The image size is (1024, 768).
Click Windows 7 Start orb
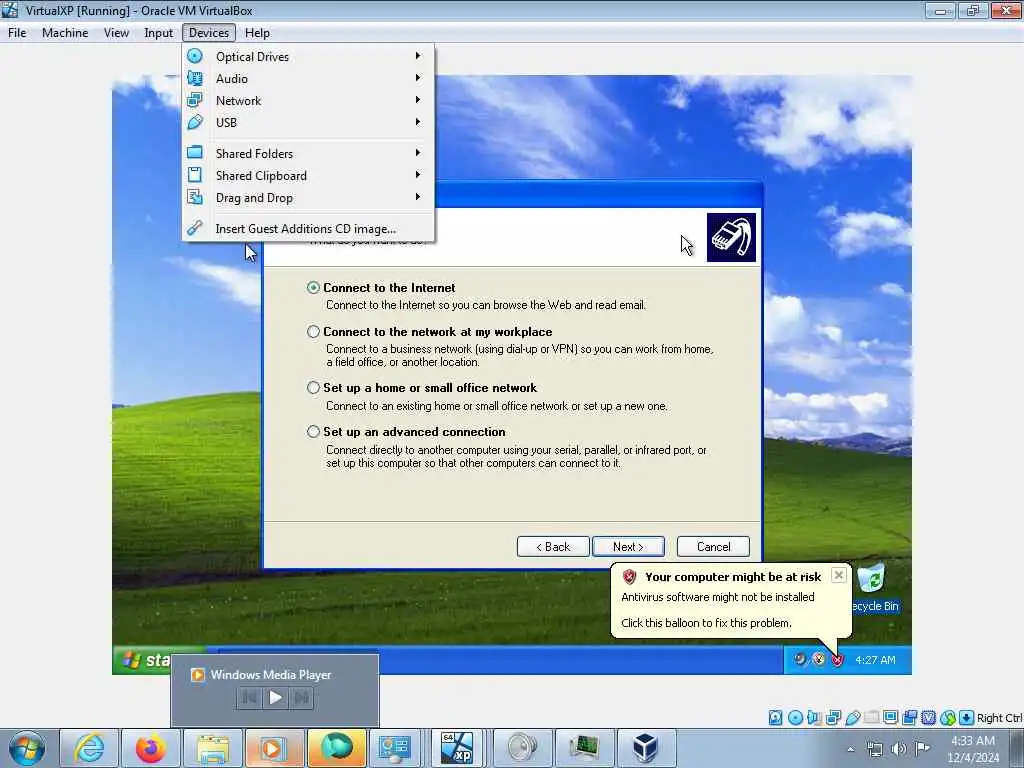click(x=27, y=748)
